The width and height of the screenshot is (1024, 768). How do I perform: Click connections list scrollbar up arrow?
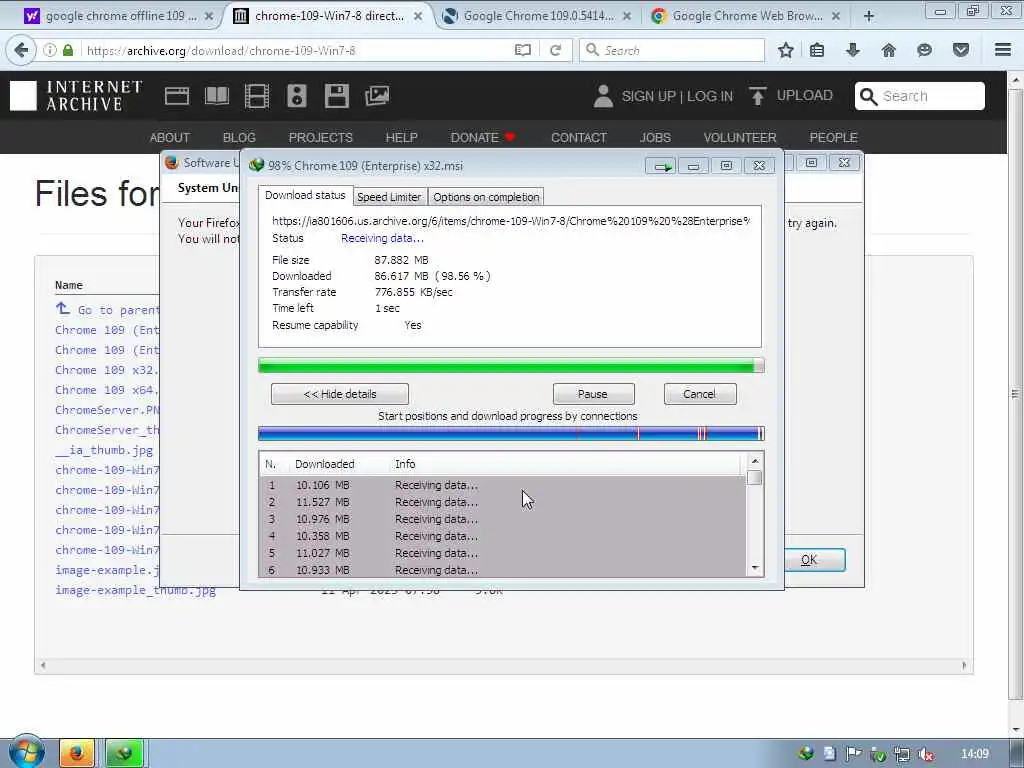[755, 461]
